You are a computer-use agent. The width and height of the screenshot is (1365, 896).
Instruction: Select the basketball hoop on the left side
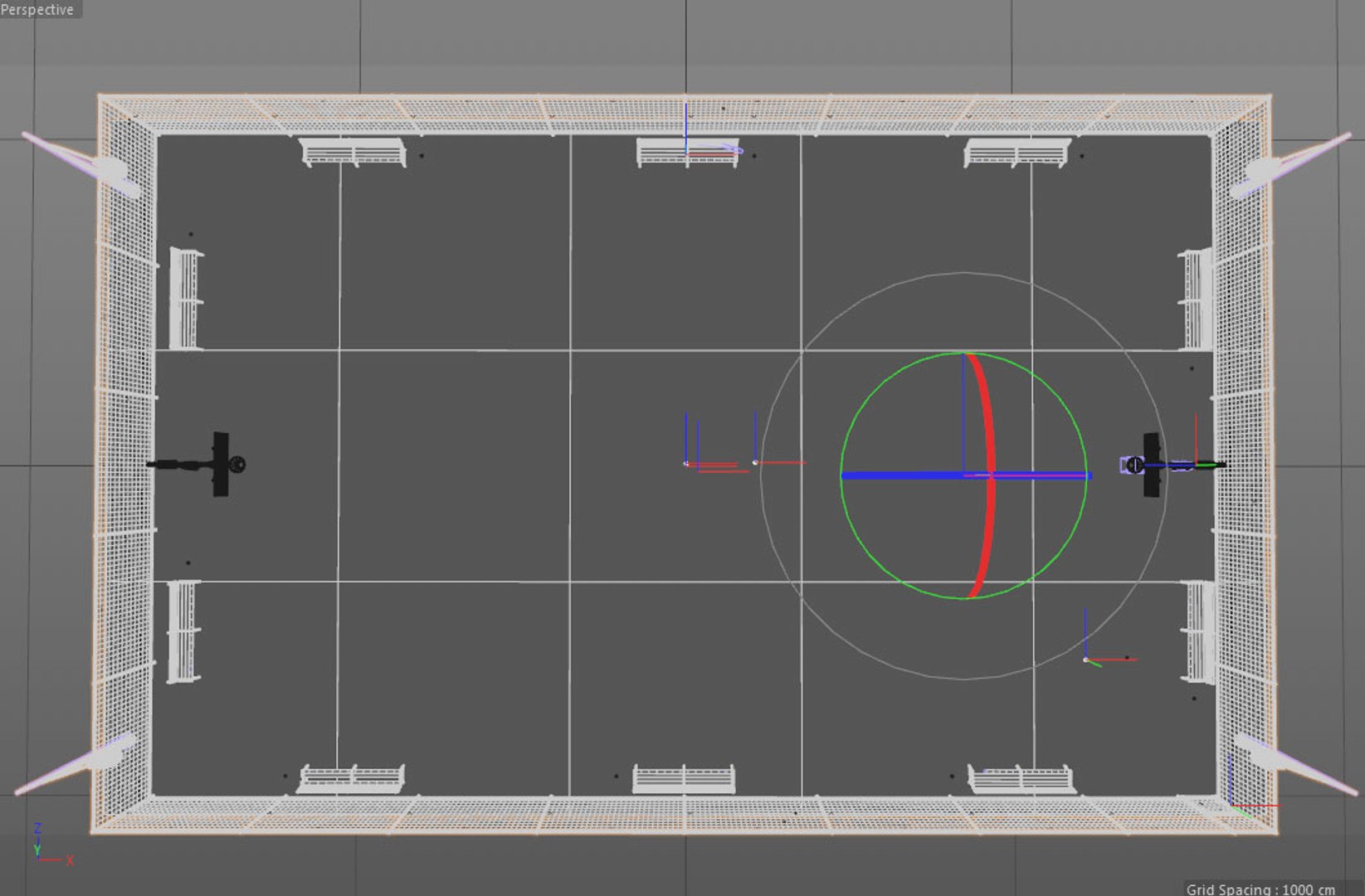pos(197,464)
